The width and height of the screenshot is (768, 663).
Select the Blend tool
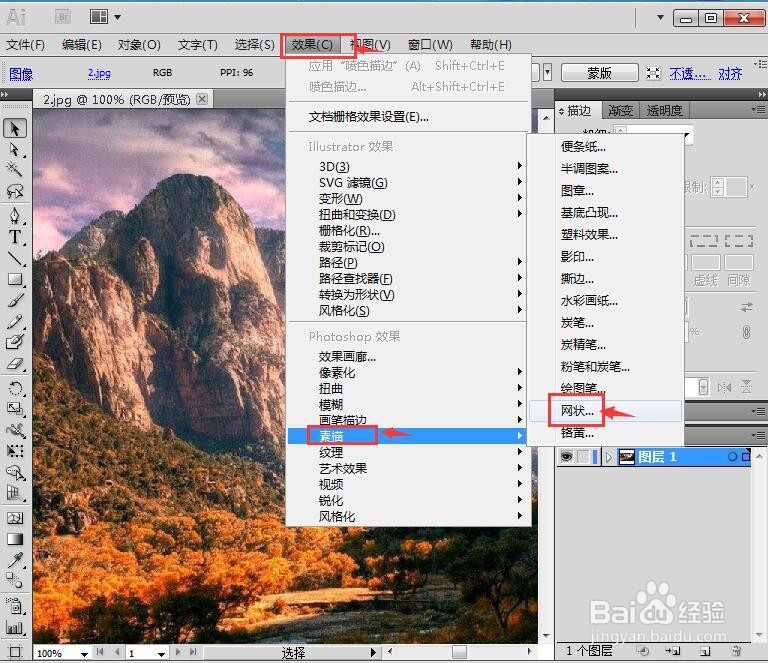(x=15, y=581)
